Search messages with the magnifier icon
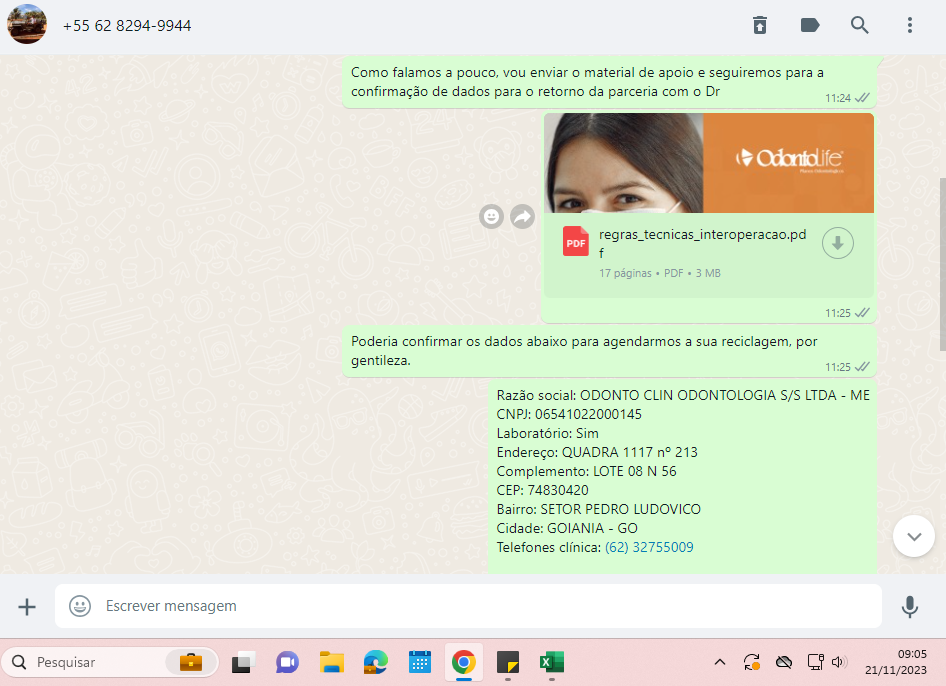This screenshot has height=686, width=946. pyautogui.click(x=860, y=26)
